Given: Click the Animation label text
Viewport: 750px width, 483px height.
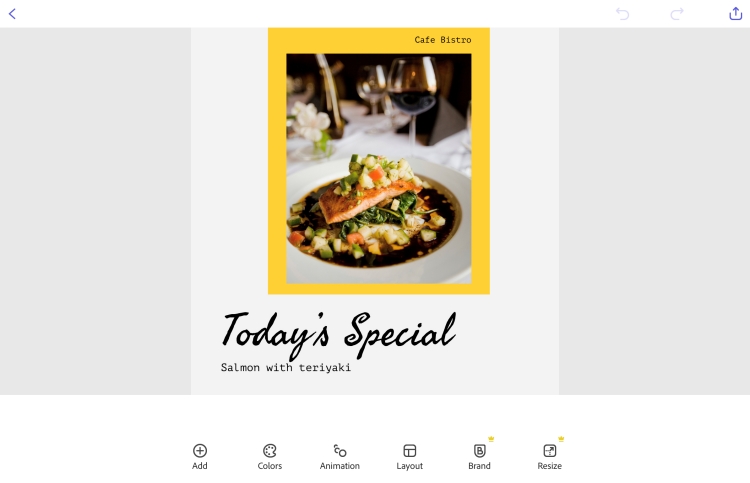Looking at the screenshot, I should pyautogui.click(x=340, y=466).
